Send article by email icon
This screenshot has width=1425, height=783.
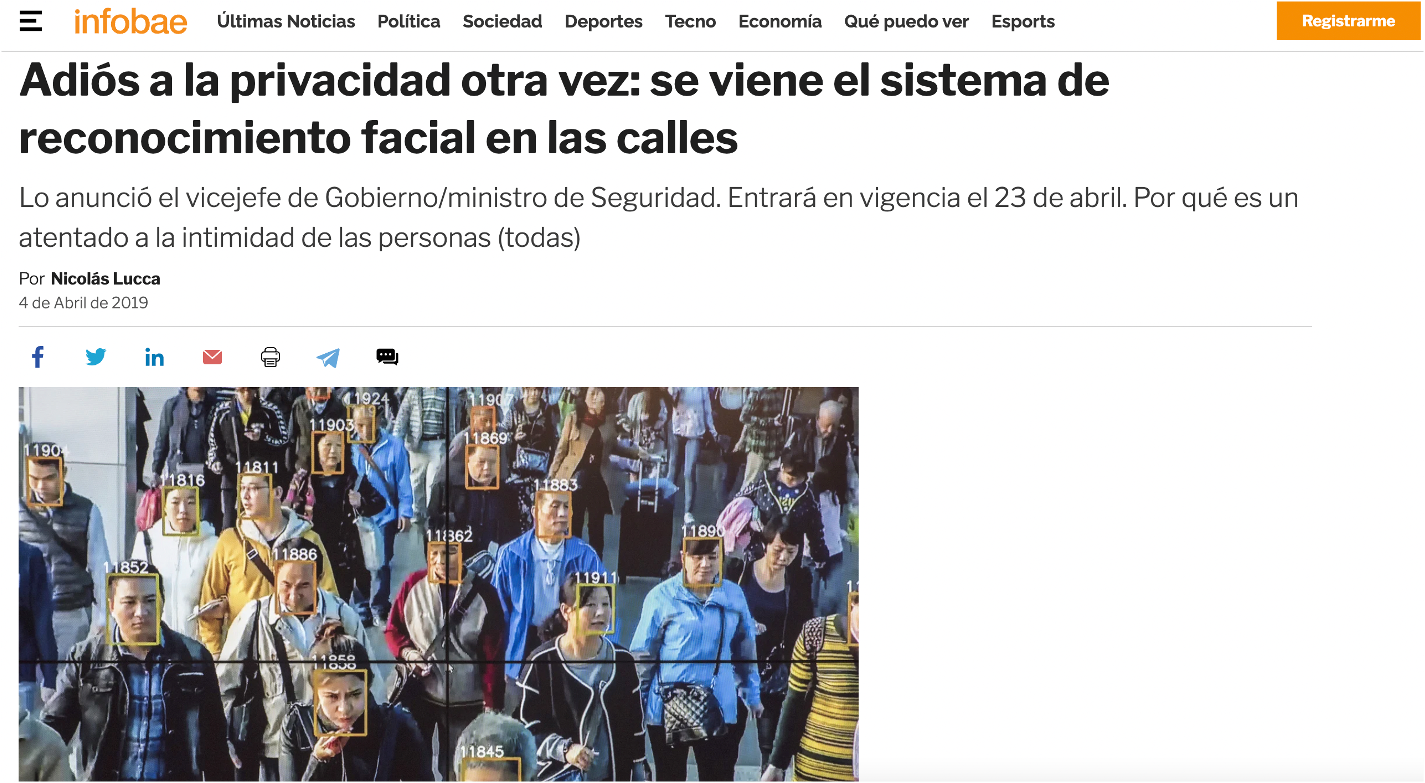click(x=212, y=357)
